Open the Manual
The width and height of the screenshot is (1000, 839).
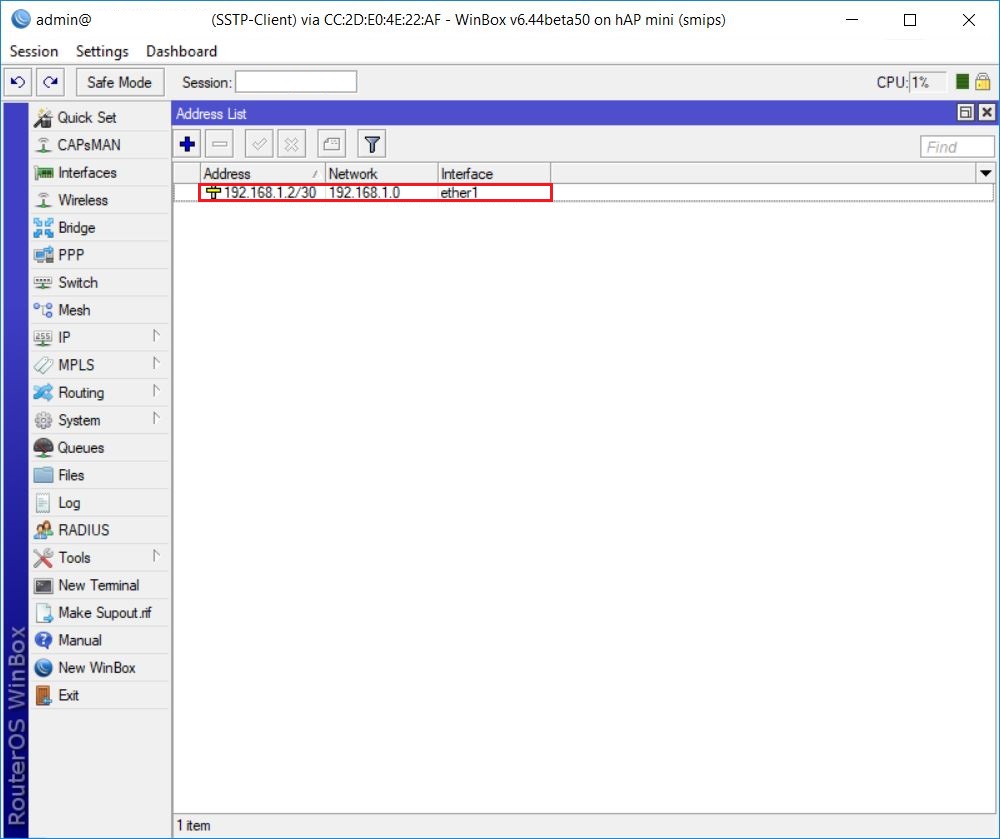(100, 640)
